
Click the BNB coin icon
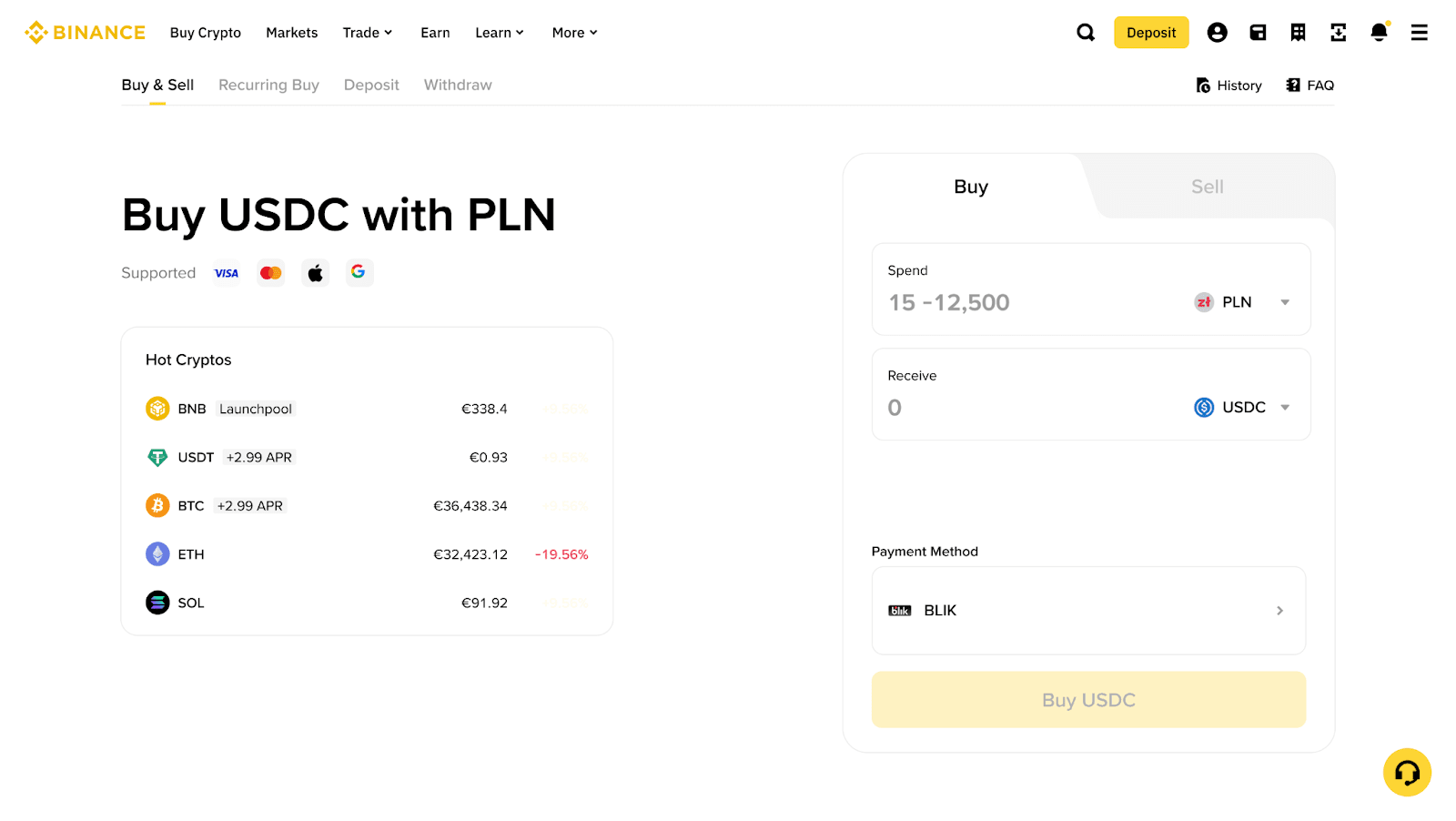click(x=157, y=409)
